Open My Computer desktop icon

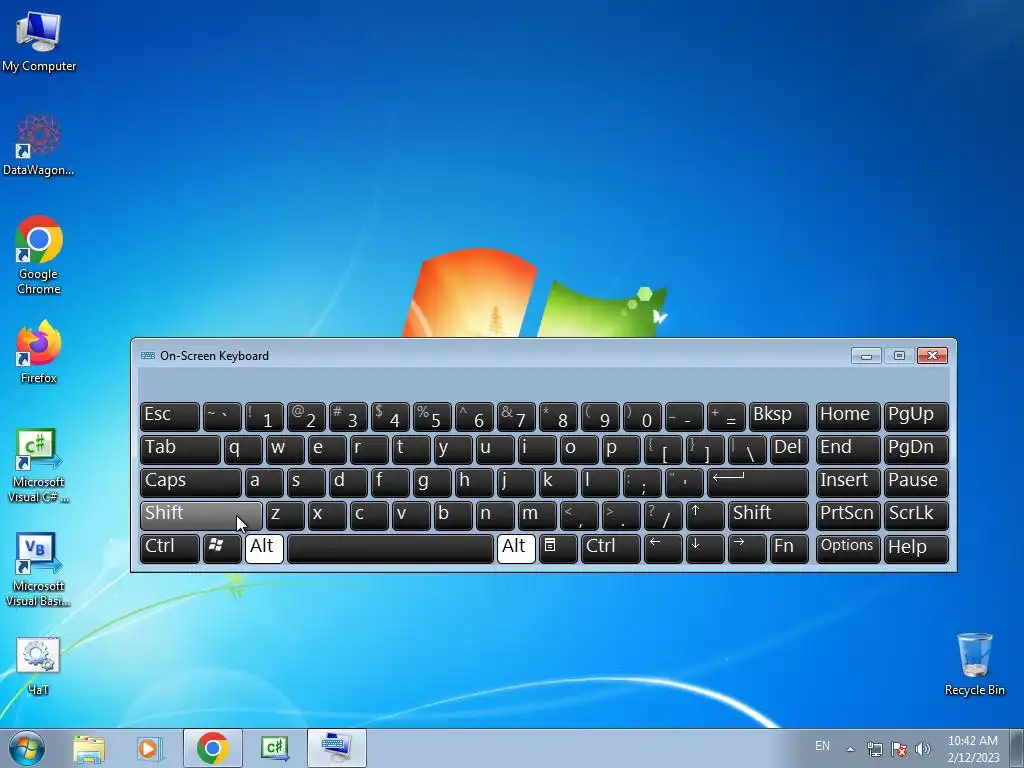pyautogui.click(x=39, y=40)
